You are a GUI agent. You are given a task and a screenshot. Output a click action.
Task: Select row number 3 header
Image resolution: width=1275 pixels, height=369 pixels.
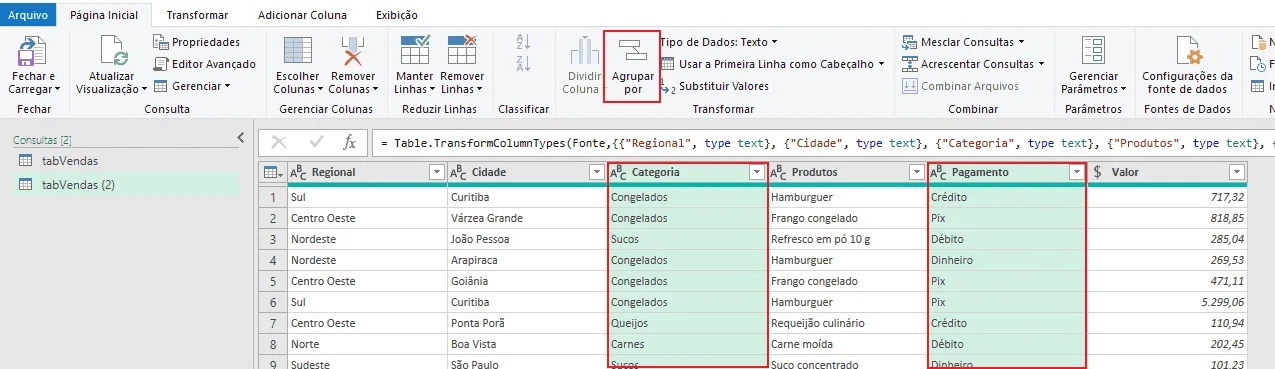click(x=272, y=239)
